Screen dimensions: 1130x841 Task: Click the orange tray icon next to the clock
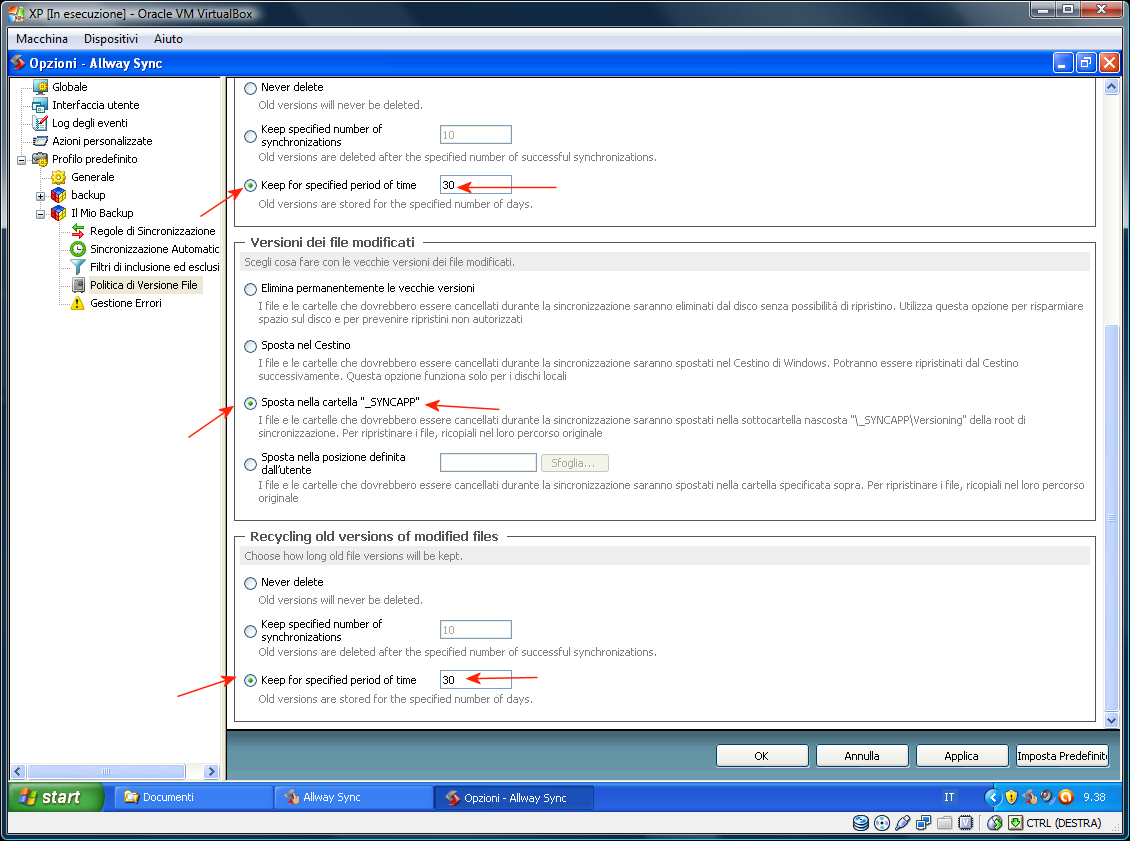pyautogui.click(x=1066, y=797)
